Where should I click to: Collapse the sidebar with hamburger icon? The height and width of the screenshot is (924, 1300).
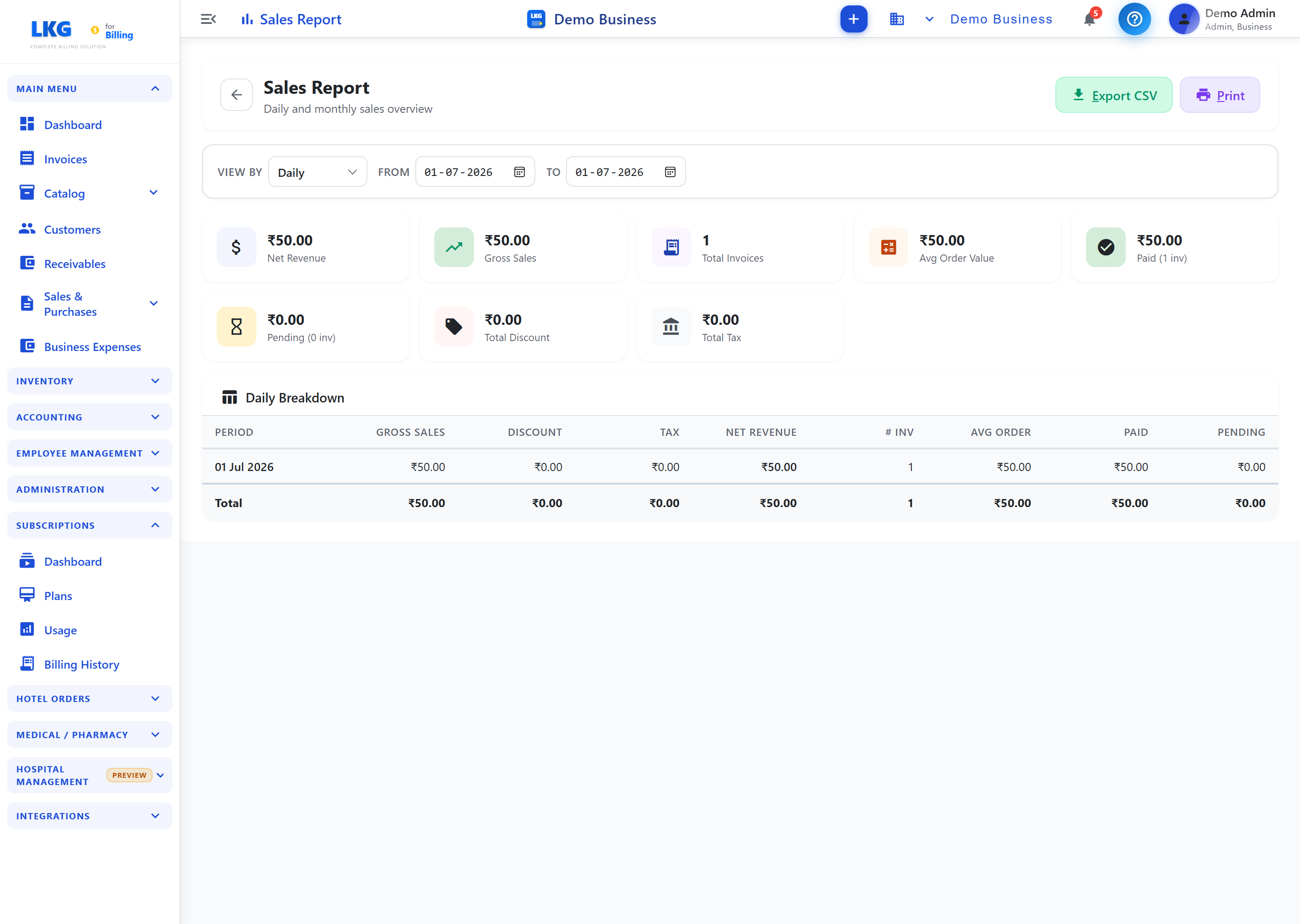(x=209, y=19)
